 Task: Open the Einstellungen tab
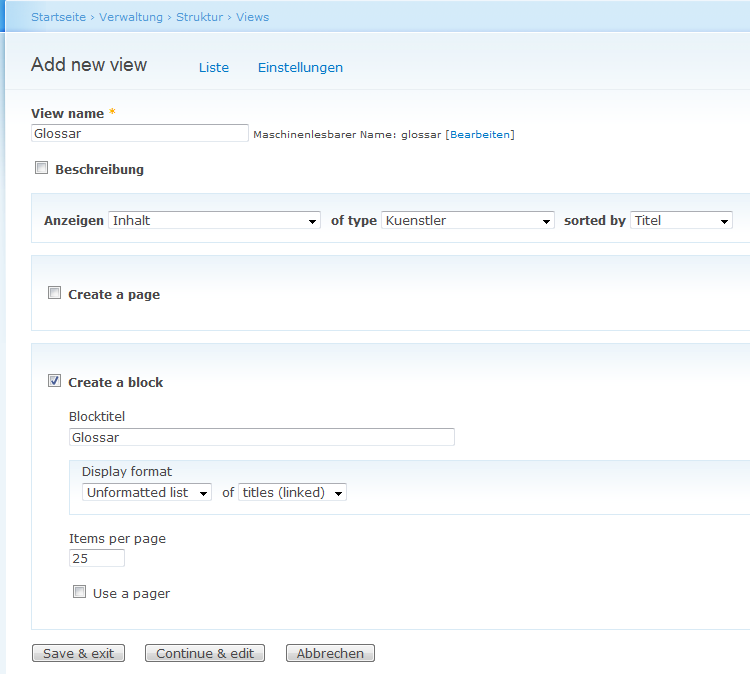click(300, 67)
